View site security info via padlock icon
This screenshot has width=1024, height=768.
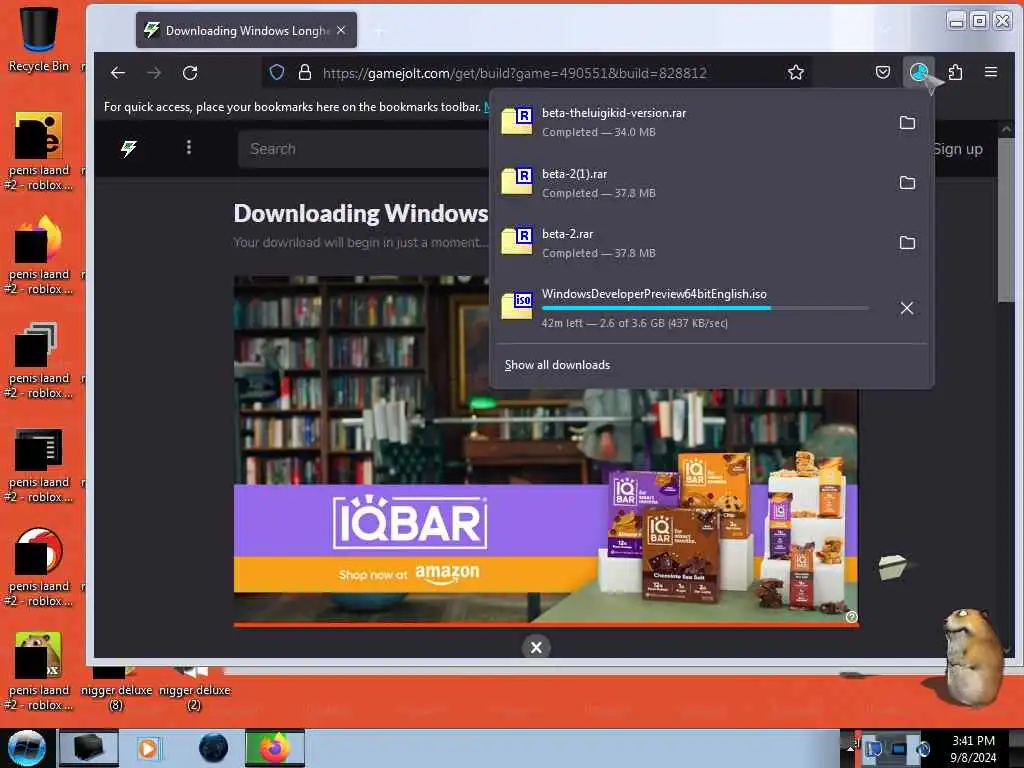(304, 72)
